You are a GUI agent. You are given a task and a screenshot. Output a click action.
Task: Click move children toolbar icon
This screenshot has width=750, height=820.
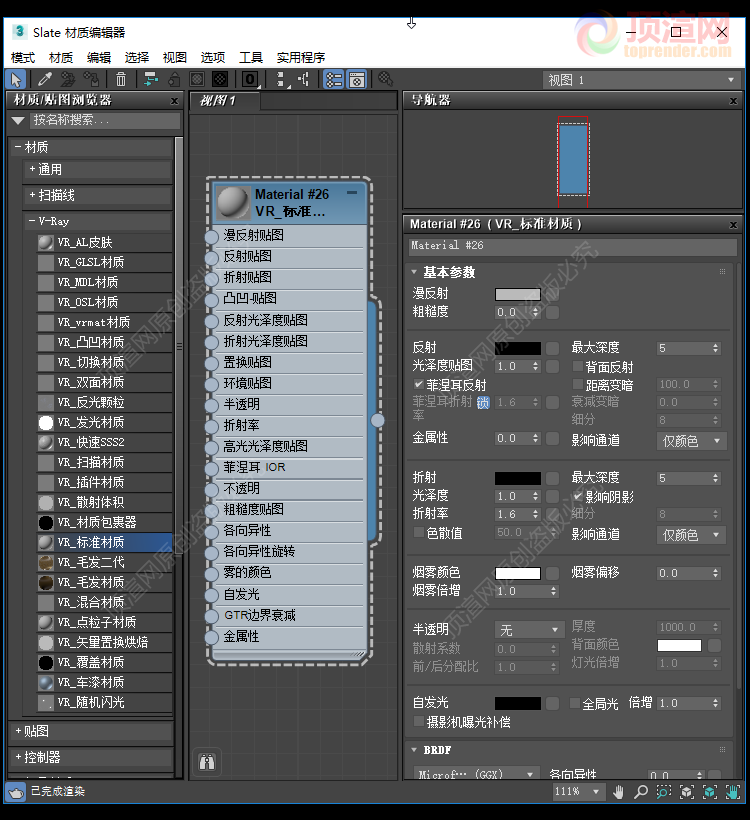[x=151, y=79]
